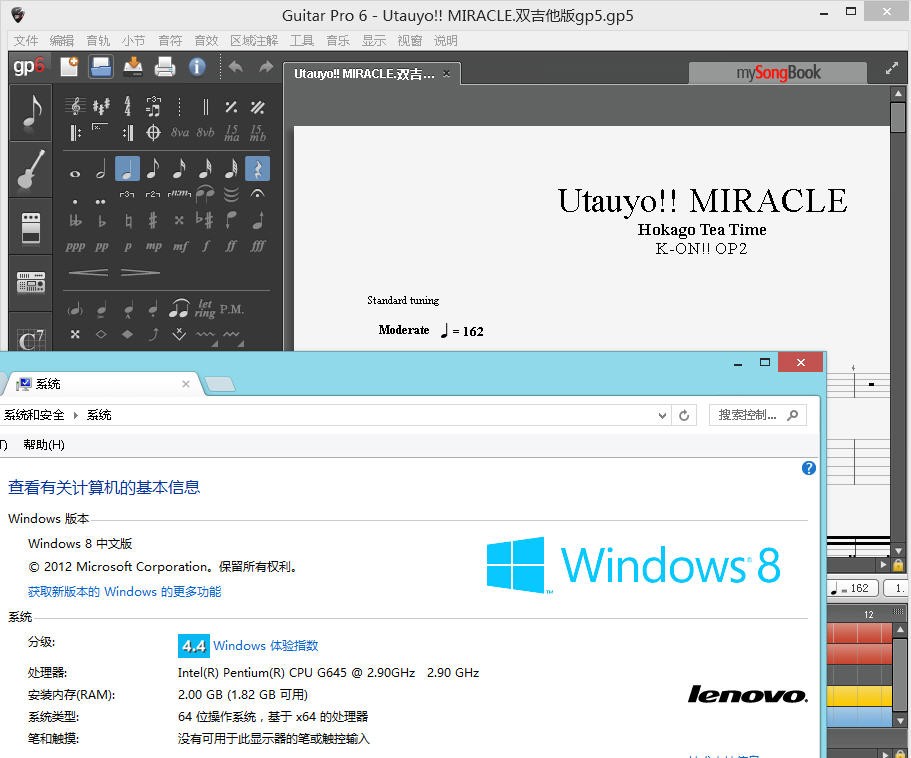Click the 4/4 time signature icon
Viewport: 911px width, 758px height.
click(127, 106)
